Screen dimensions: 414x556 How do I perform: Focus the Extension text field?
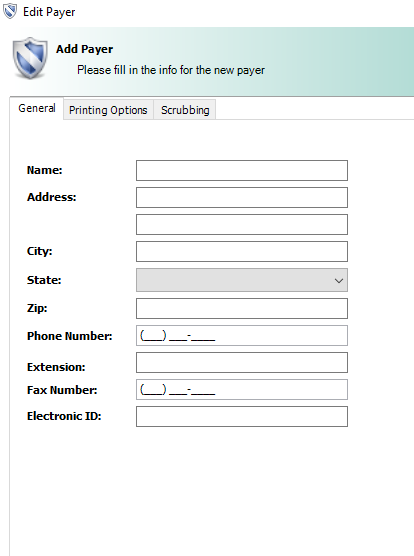pos(242,362)
